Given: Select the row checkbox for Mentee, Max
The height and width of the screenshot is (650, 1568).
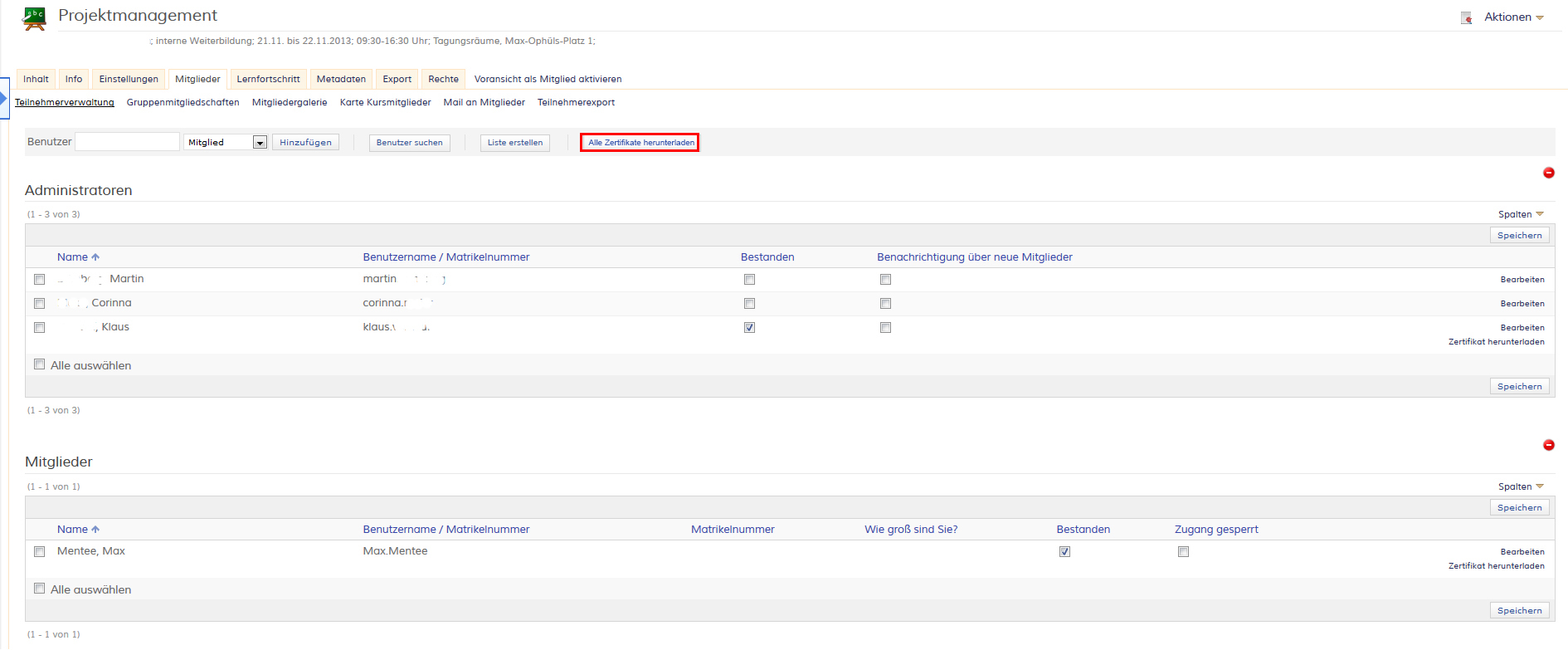Looking at the screenshot, I should [39, 551].
